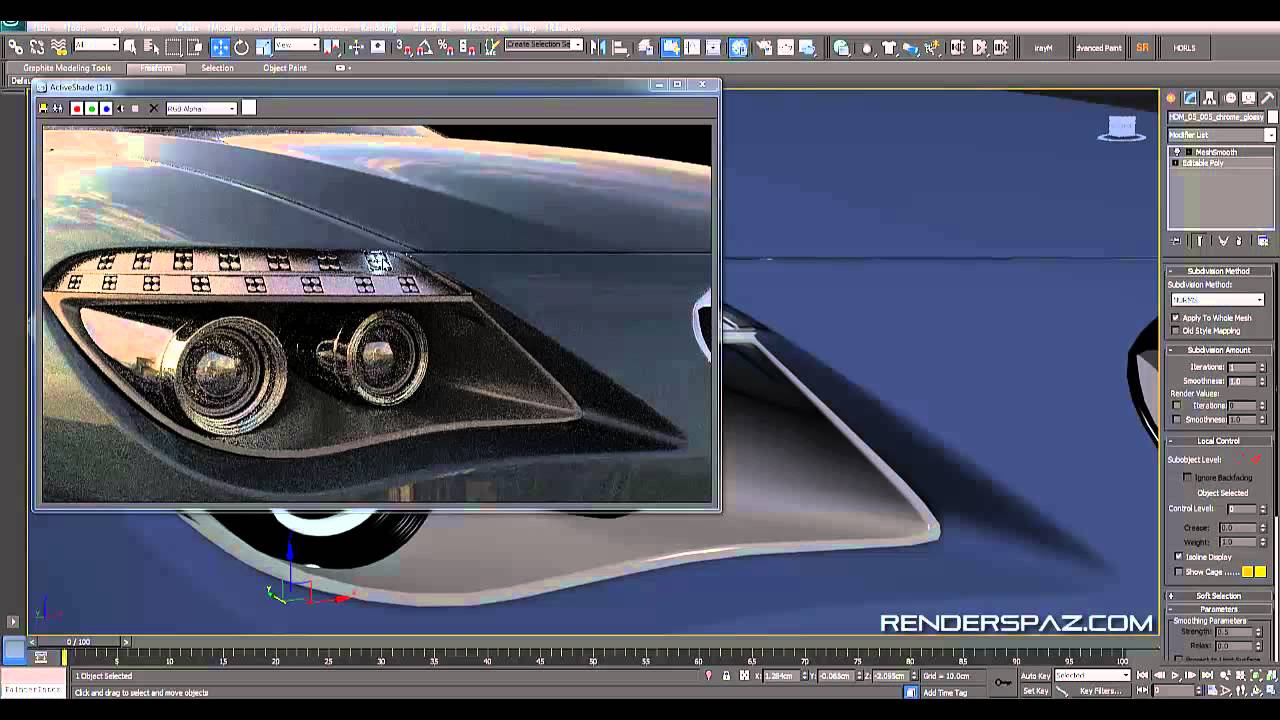Toggle the Angle Snap icon
1280x720 pixels.
click(x=426, y=47)
